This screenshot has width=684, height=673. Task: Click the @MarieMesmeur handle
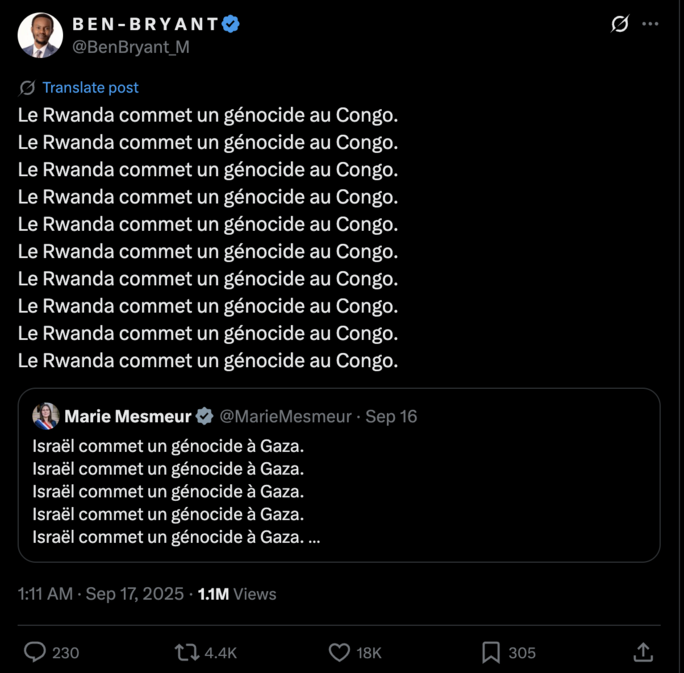[285, 416]
